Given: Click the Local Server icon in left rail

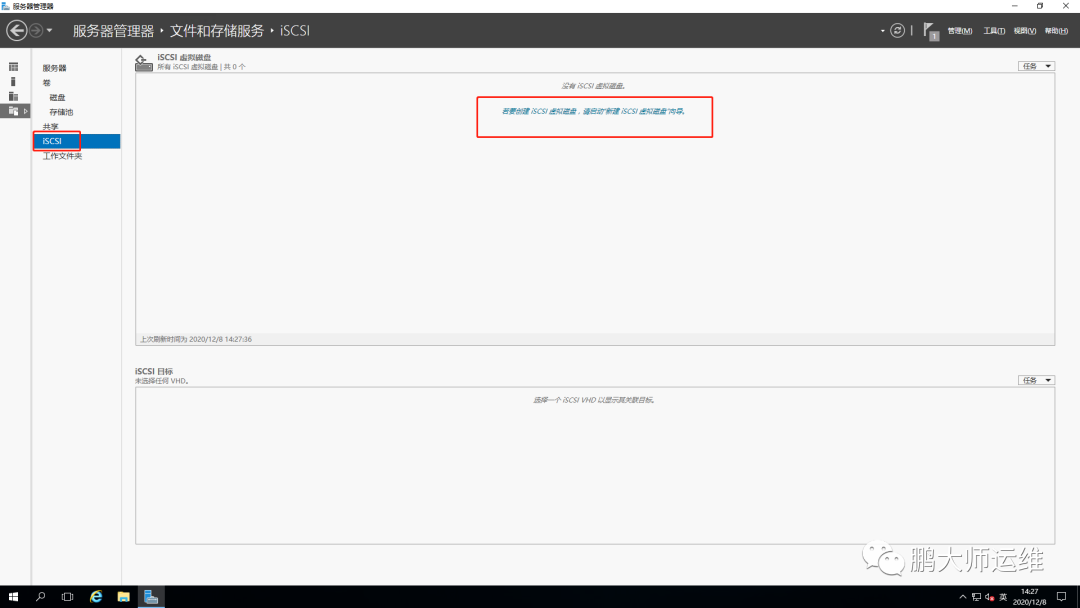Looking at the screenshot, I should click(13, 81).
